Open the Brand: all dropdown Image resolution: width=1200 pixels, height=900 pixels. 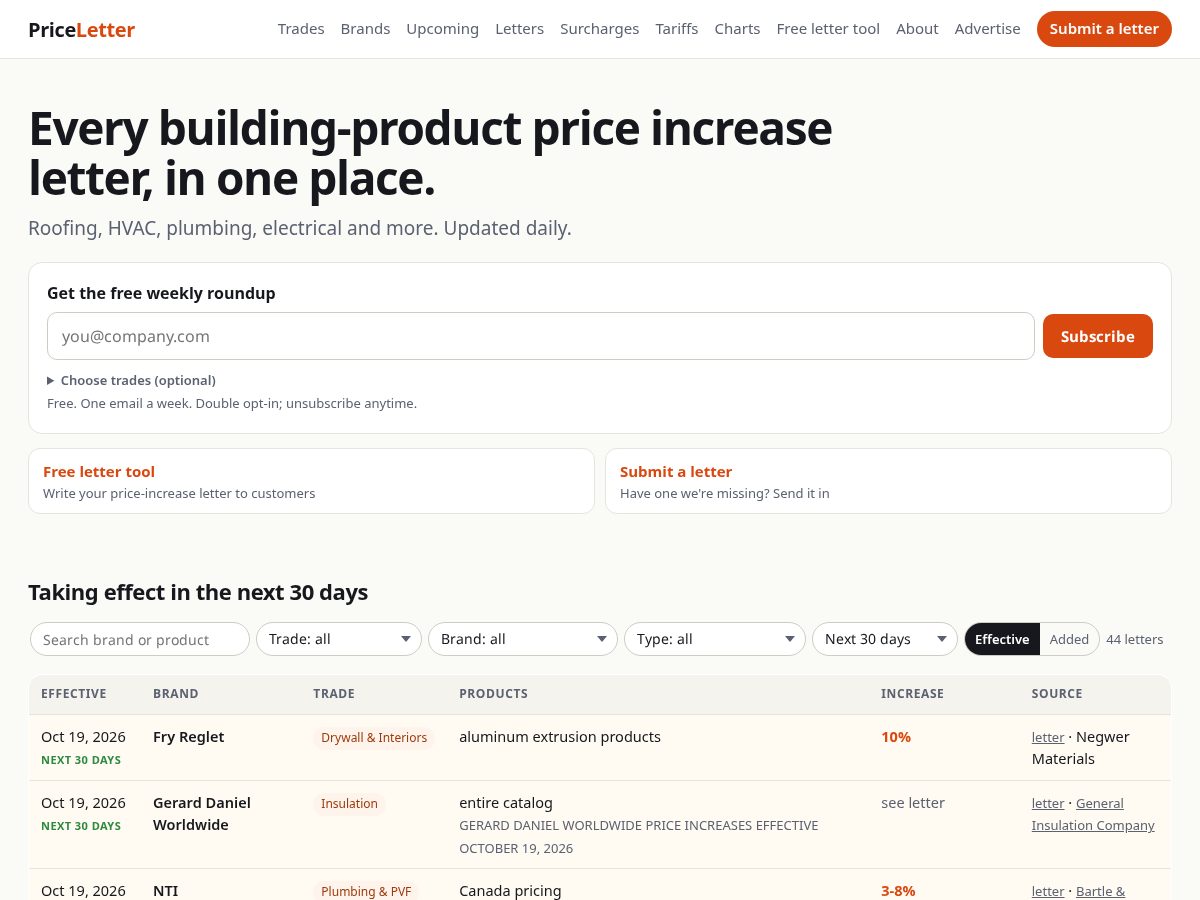point(522,639)
